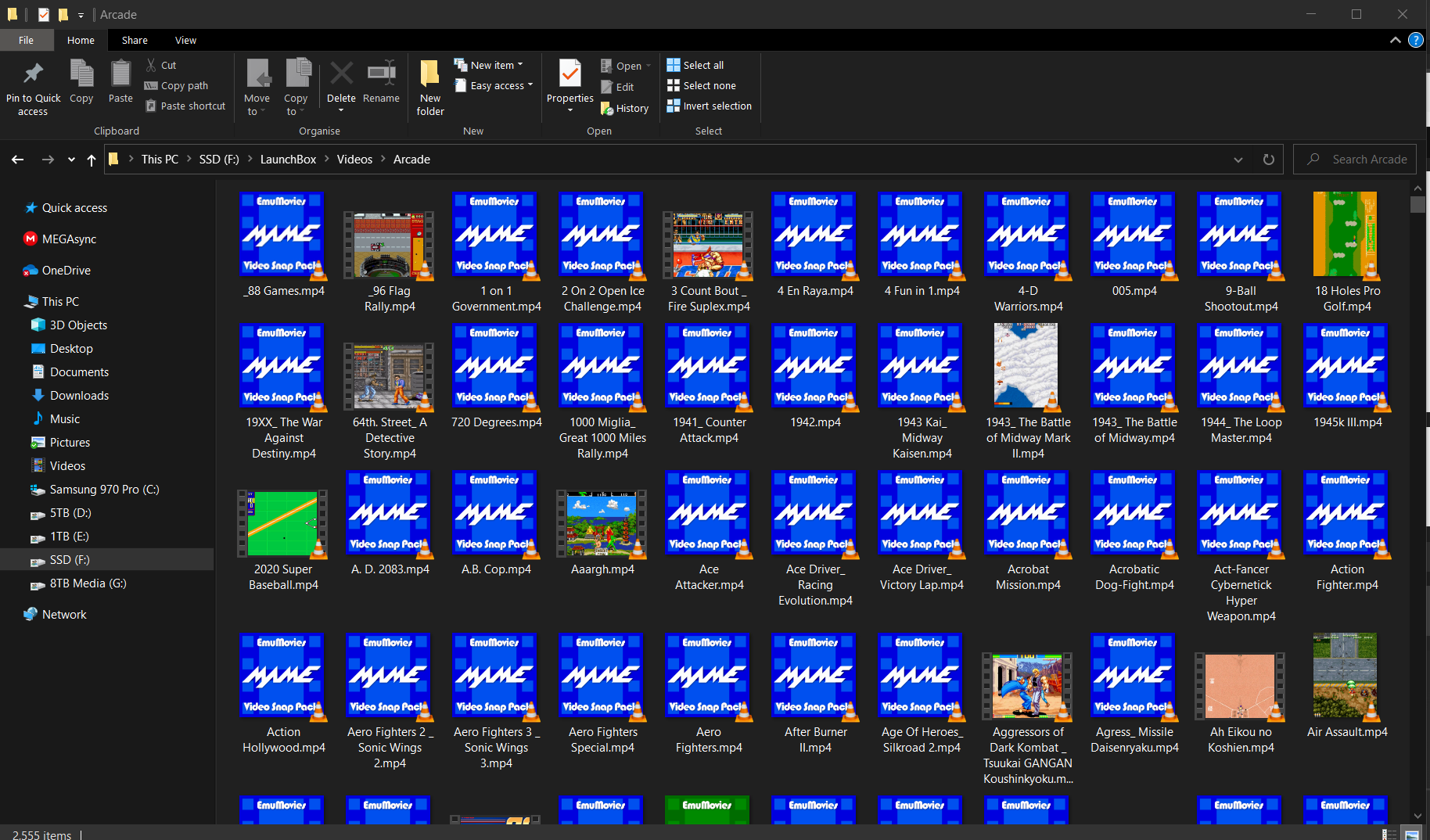Expand the Open button dropdown arrow
1430x840 pixels.
click(649, 66)
